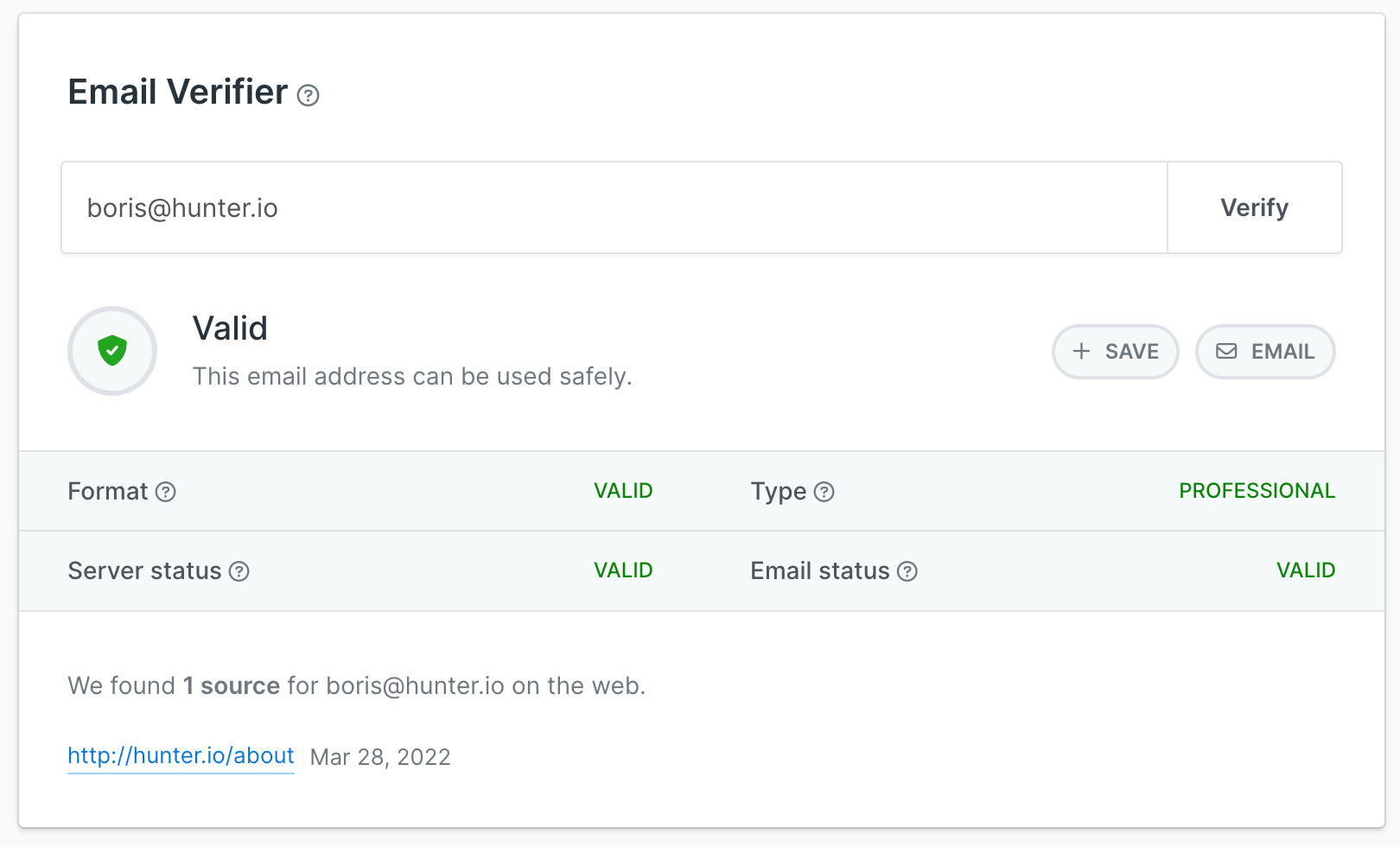Open the Email status help icon
The width and height of the screenshot is (1400, 847).
[x=907, y=571]
